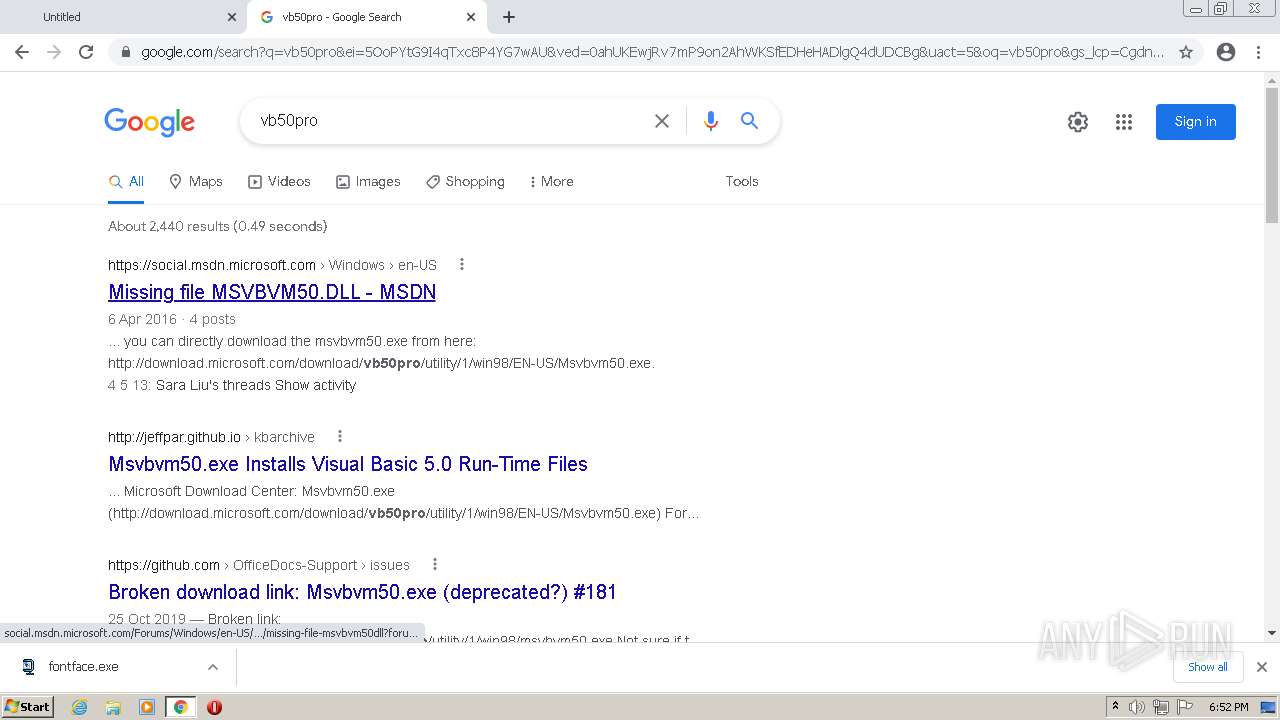Open Missing file MSVBVM50.DLL - MSDN link
1280x720 pixels.
(272, 292)
